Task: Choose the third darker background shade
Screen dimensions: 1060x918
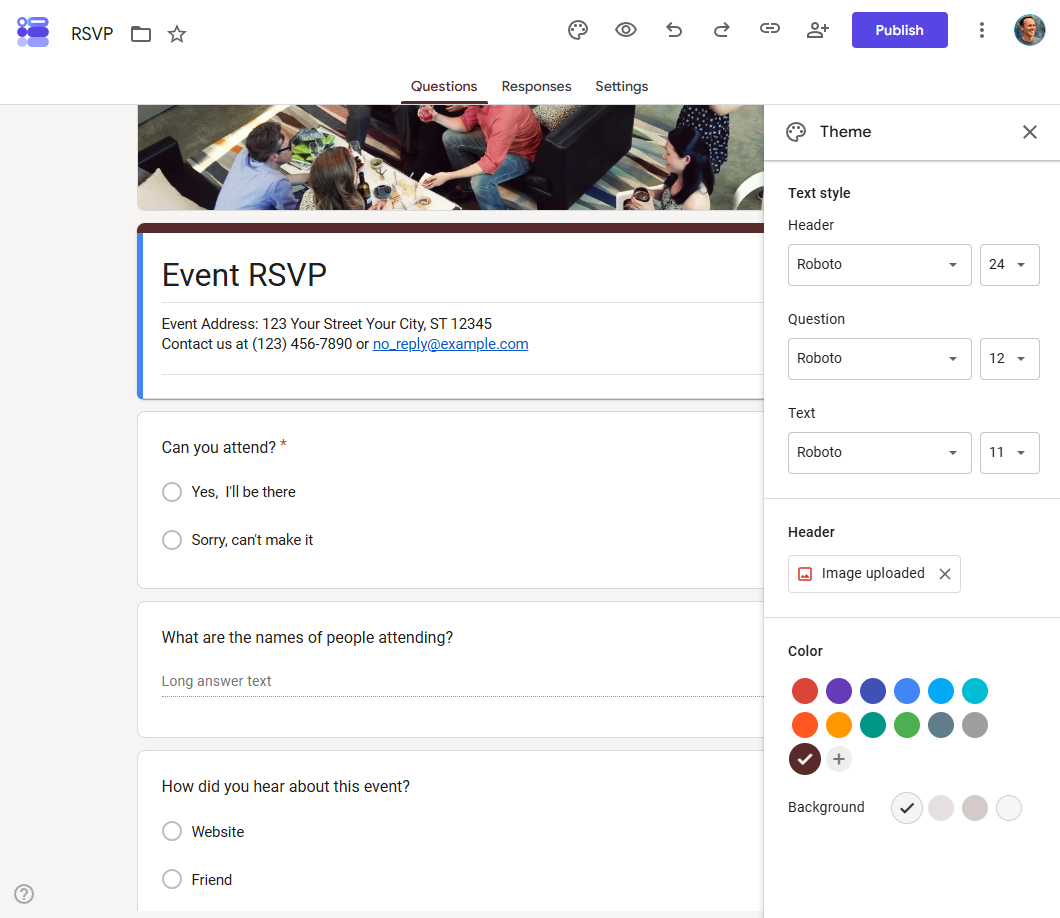Action: pyautogui.click(x=975, y=808)
